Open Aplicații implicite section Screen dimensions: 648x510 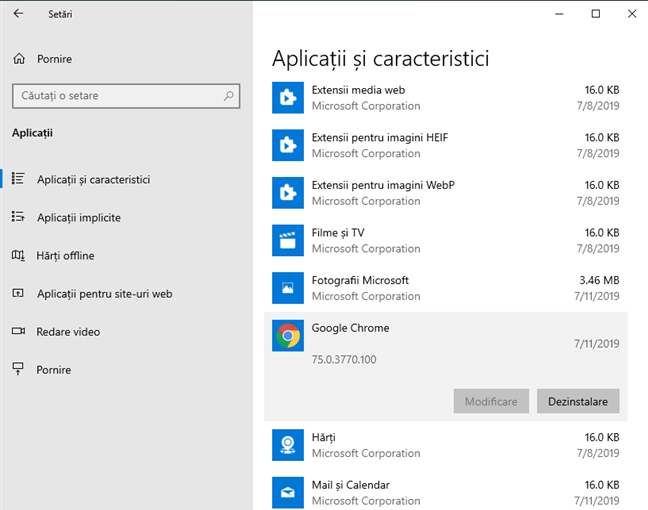pos(78,217)
